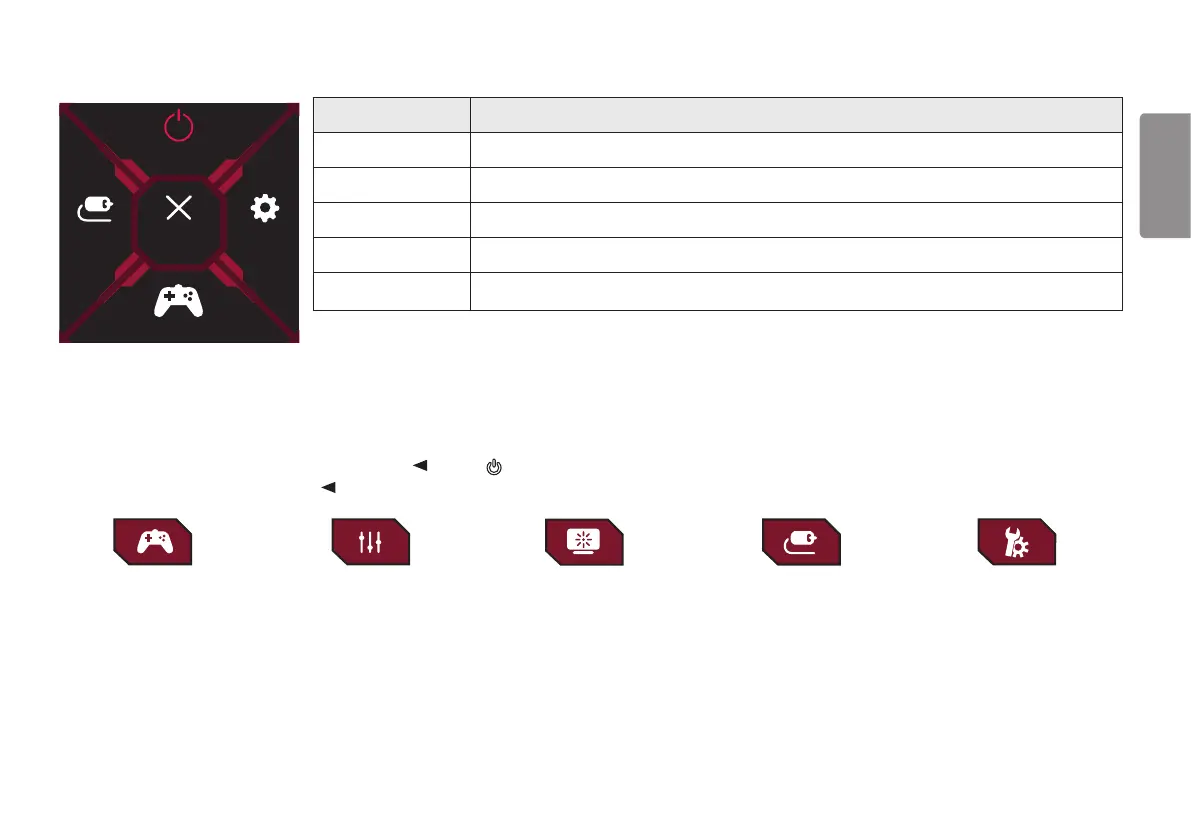Select the red power icon in joystick menu

pos(178,125)
